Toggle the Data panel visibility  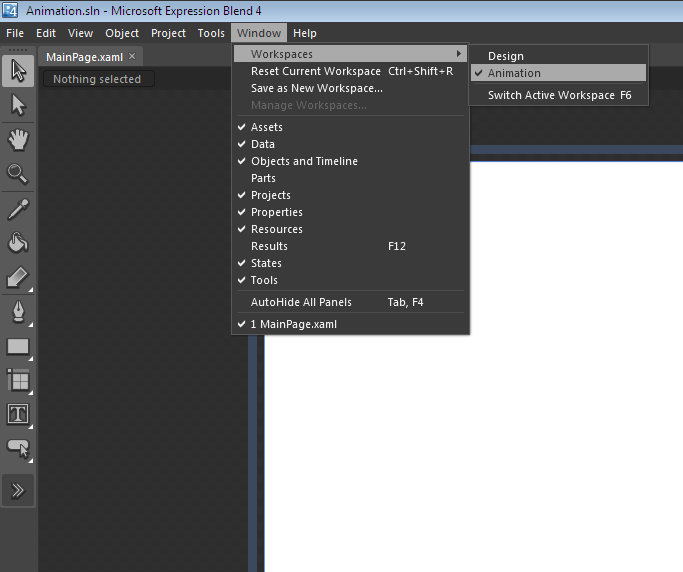coord(351,144)
